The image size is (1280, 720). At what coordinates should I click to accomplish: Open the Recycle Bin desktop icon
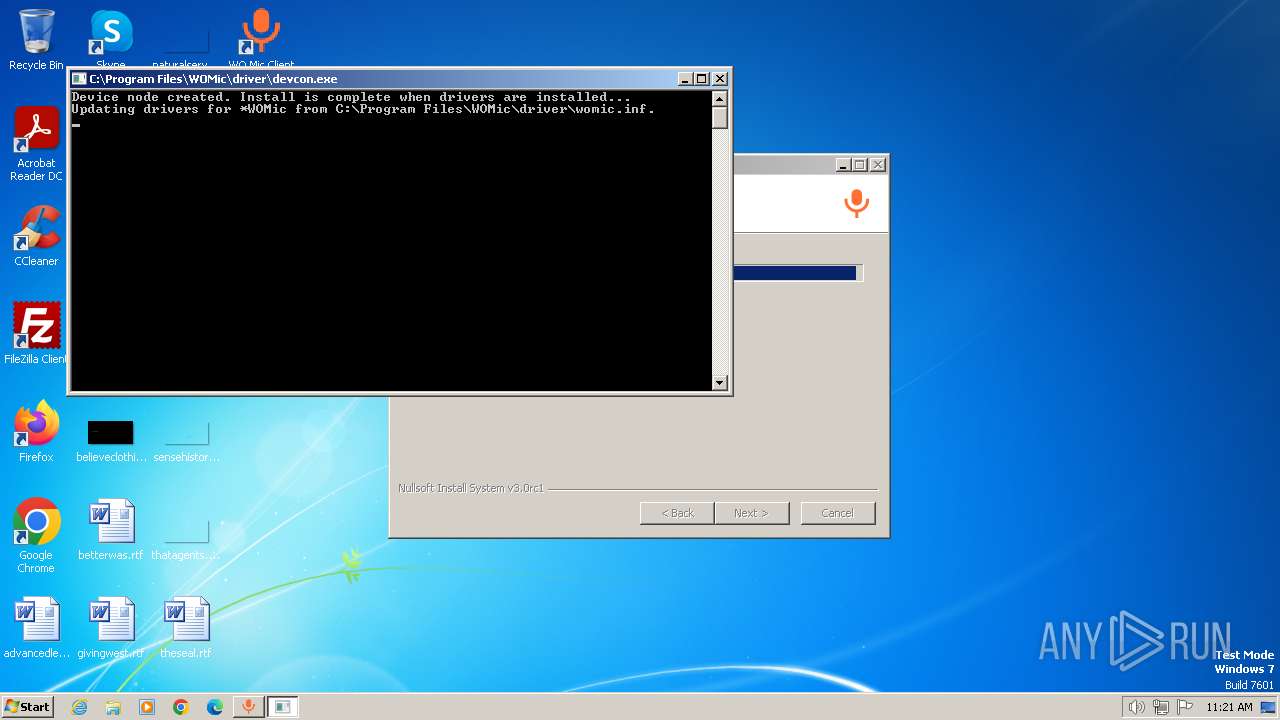pyautogui.click(x=36, y=38)
